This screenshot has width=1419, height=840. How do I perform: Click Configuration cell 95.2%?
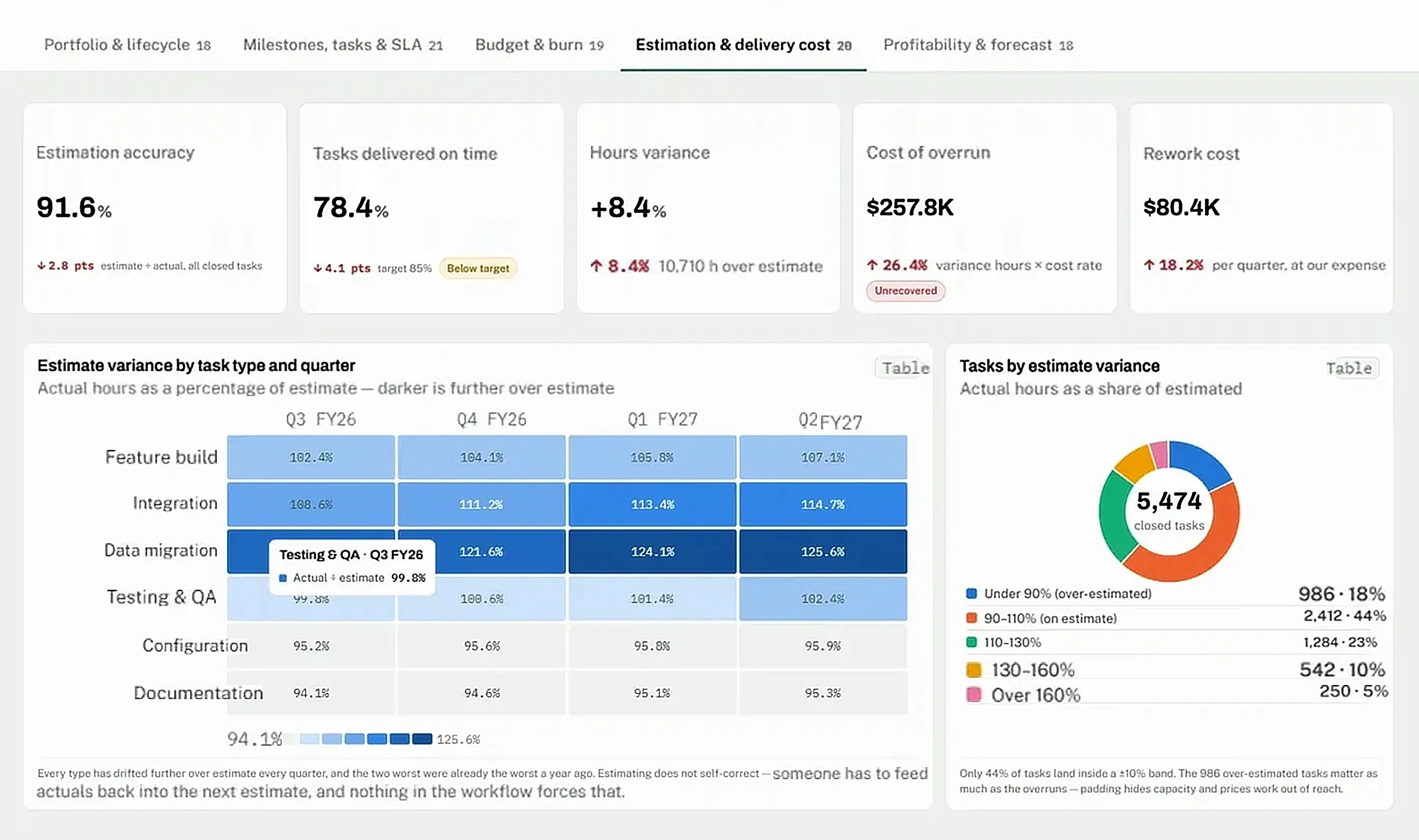(311, 646)
